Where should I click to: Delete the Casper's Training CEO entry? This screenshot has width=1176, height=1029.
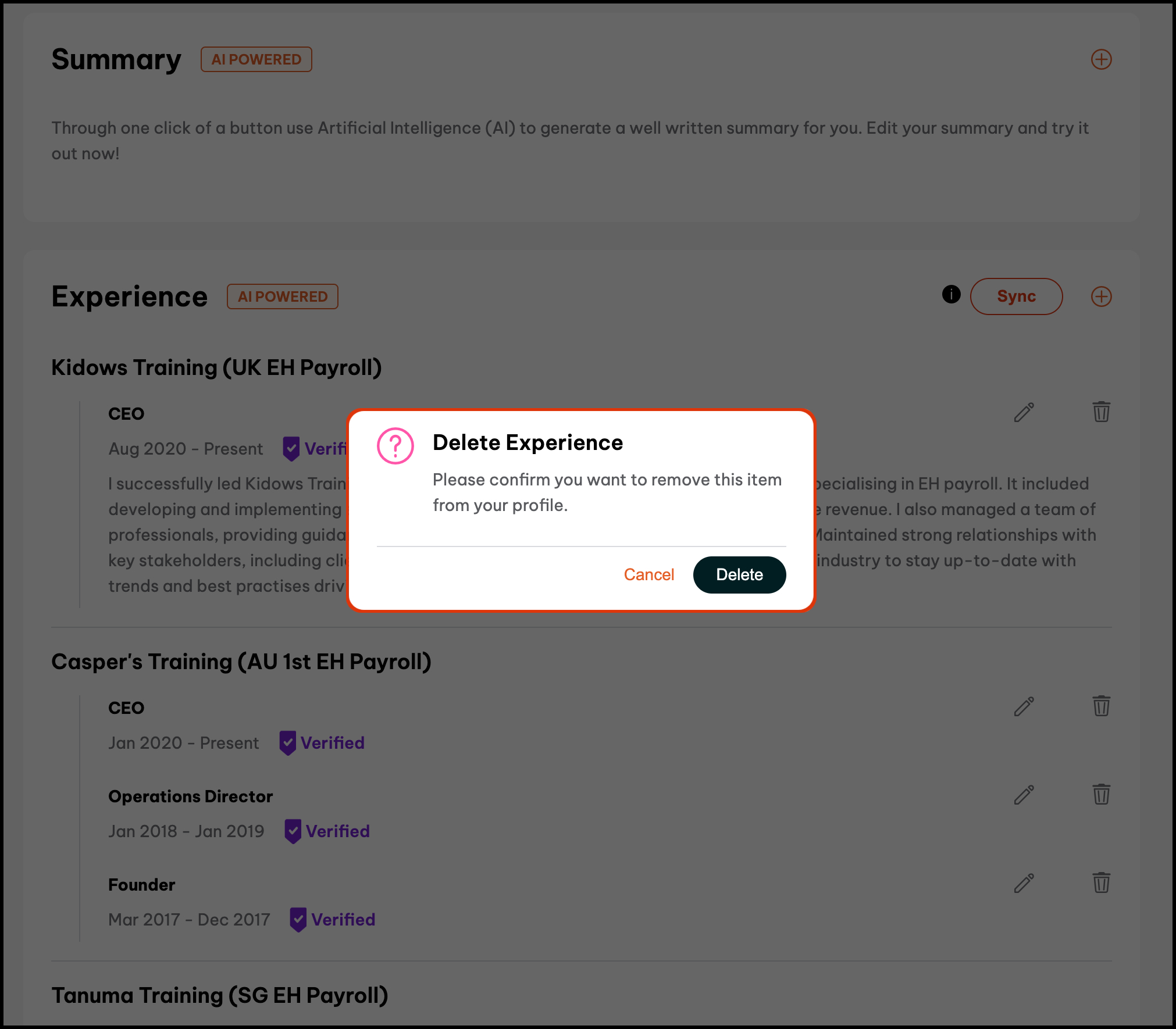tap(1101, 706)
